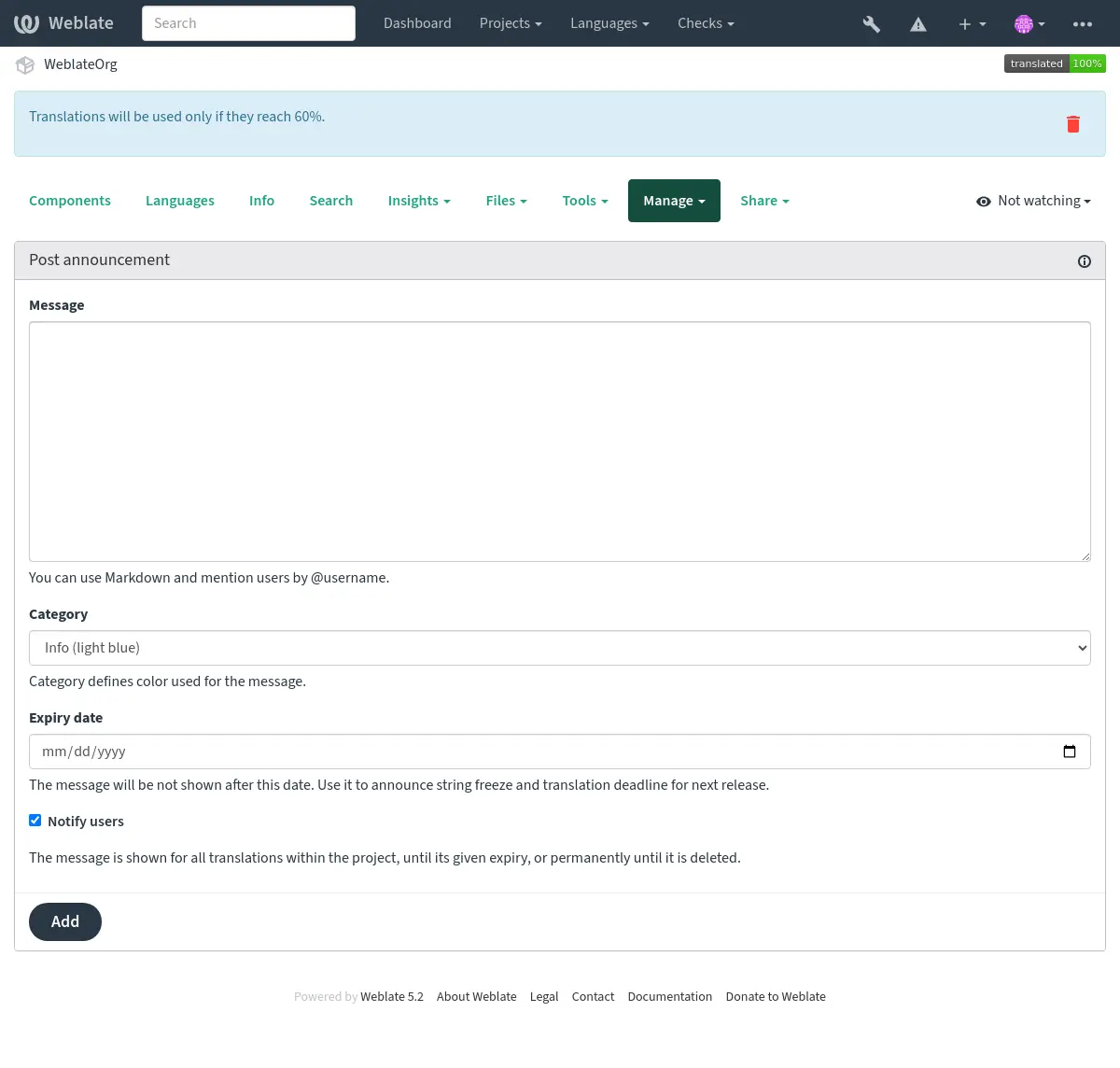Open the About Weblate footer link

[476, 997]
